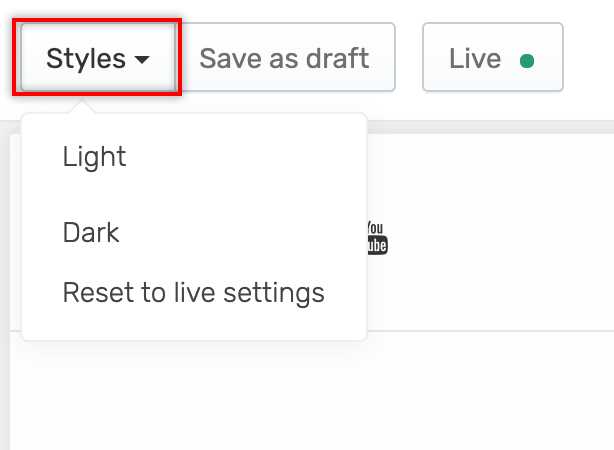Click the Save as draft button
The height and width of the screenshot is (450, 614).
coord(285,57)
